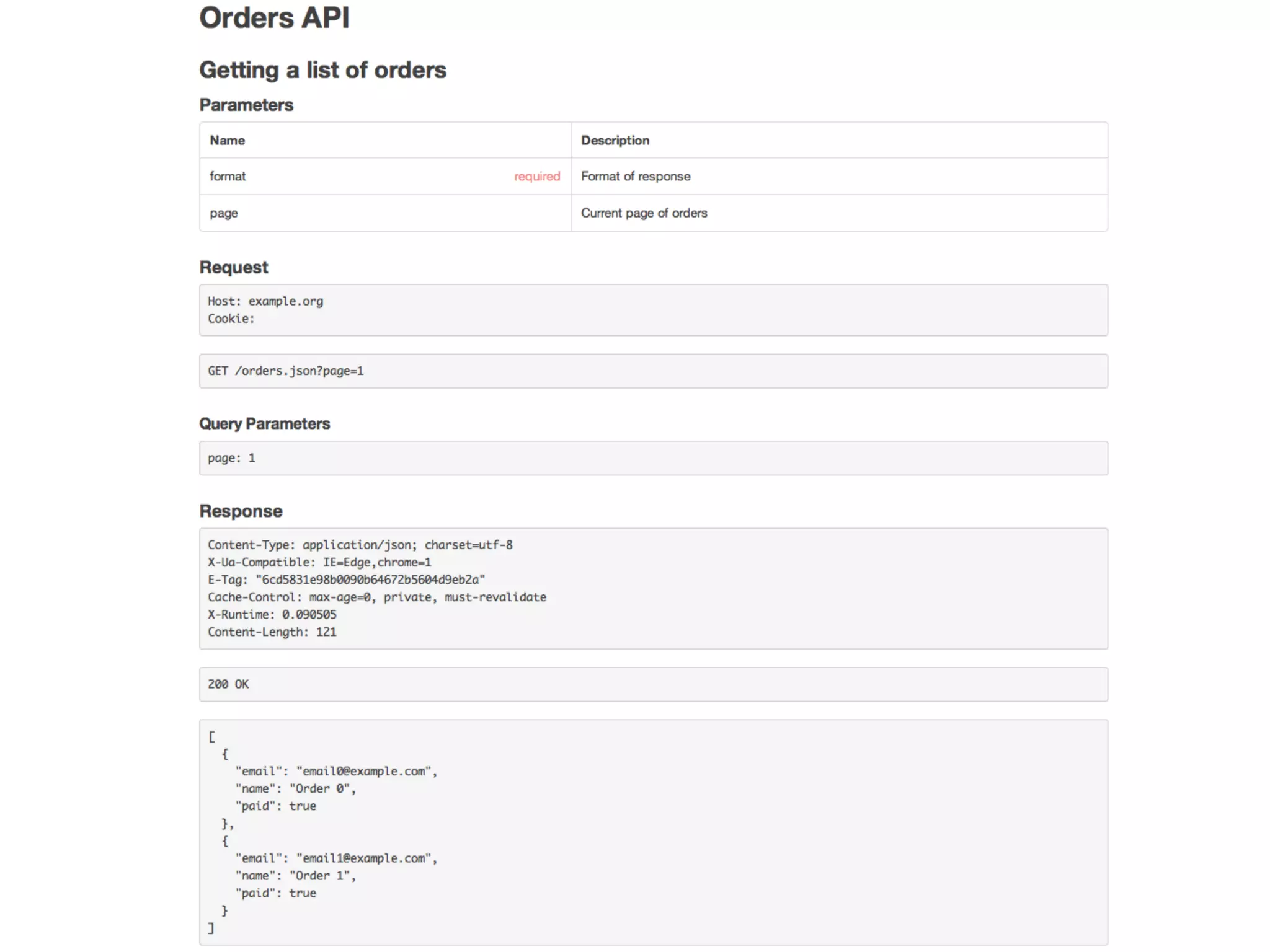Select the 'page' parameter row
1270x952 pixels.
[x=224, y=213]
